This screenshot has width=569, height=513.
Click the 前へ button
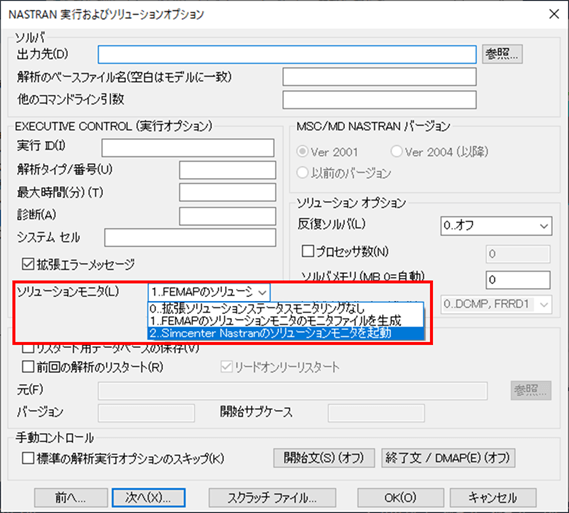(x=71, y=497)
